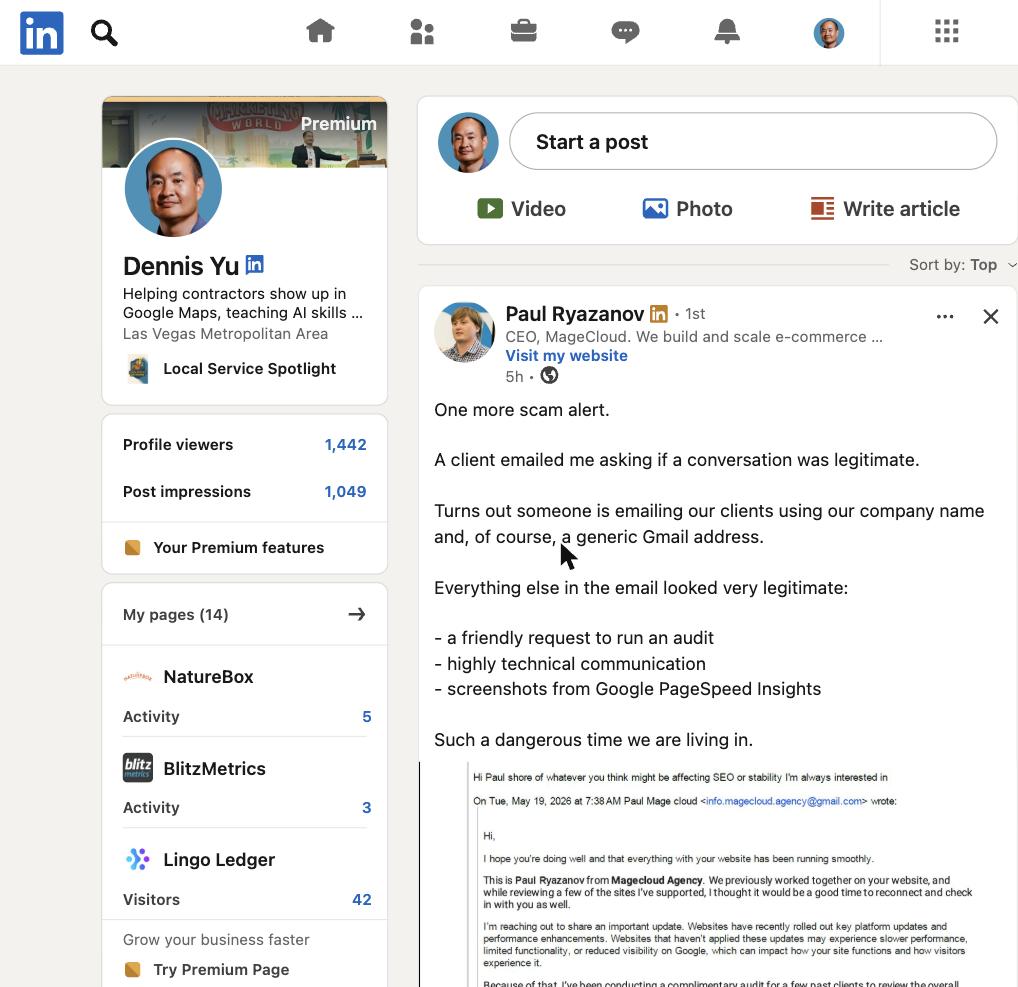Click the Photo post icon

click(655, 208)
